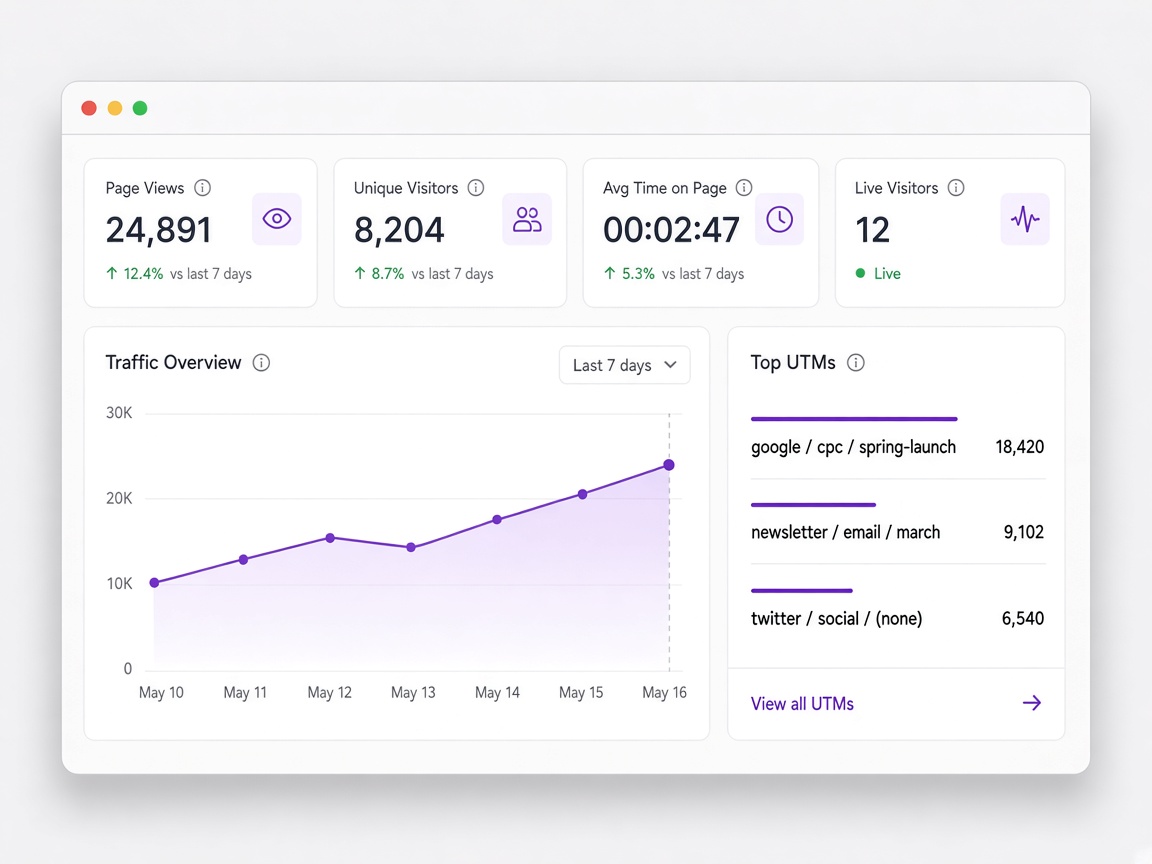The image size is (1152, 864).
Task: Click the May 13 axis label
Action: tap(413, 692)
